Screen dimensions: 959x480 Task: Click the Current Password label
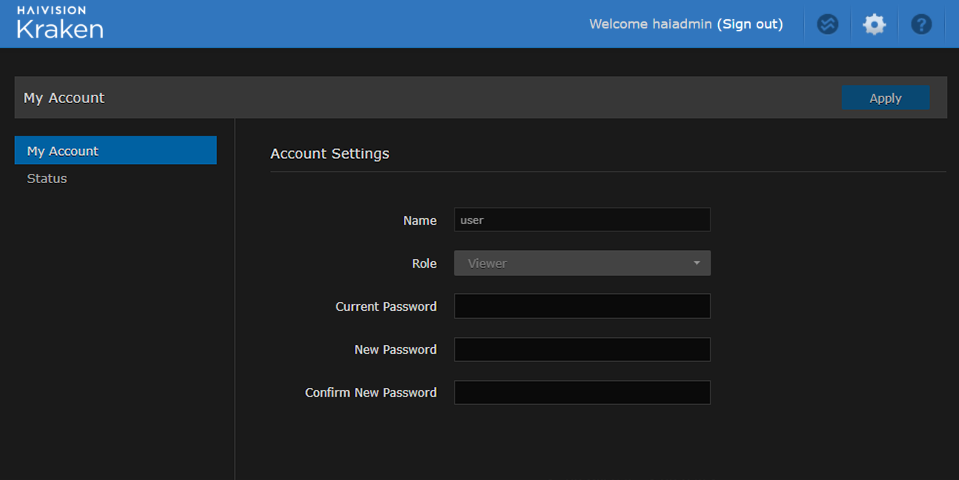pyautogui.click(x=385, y=307)
